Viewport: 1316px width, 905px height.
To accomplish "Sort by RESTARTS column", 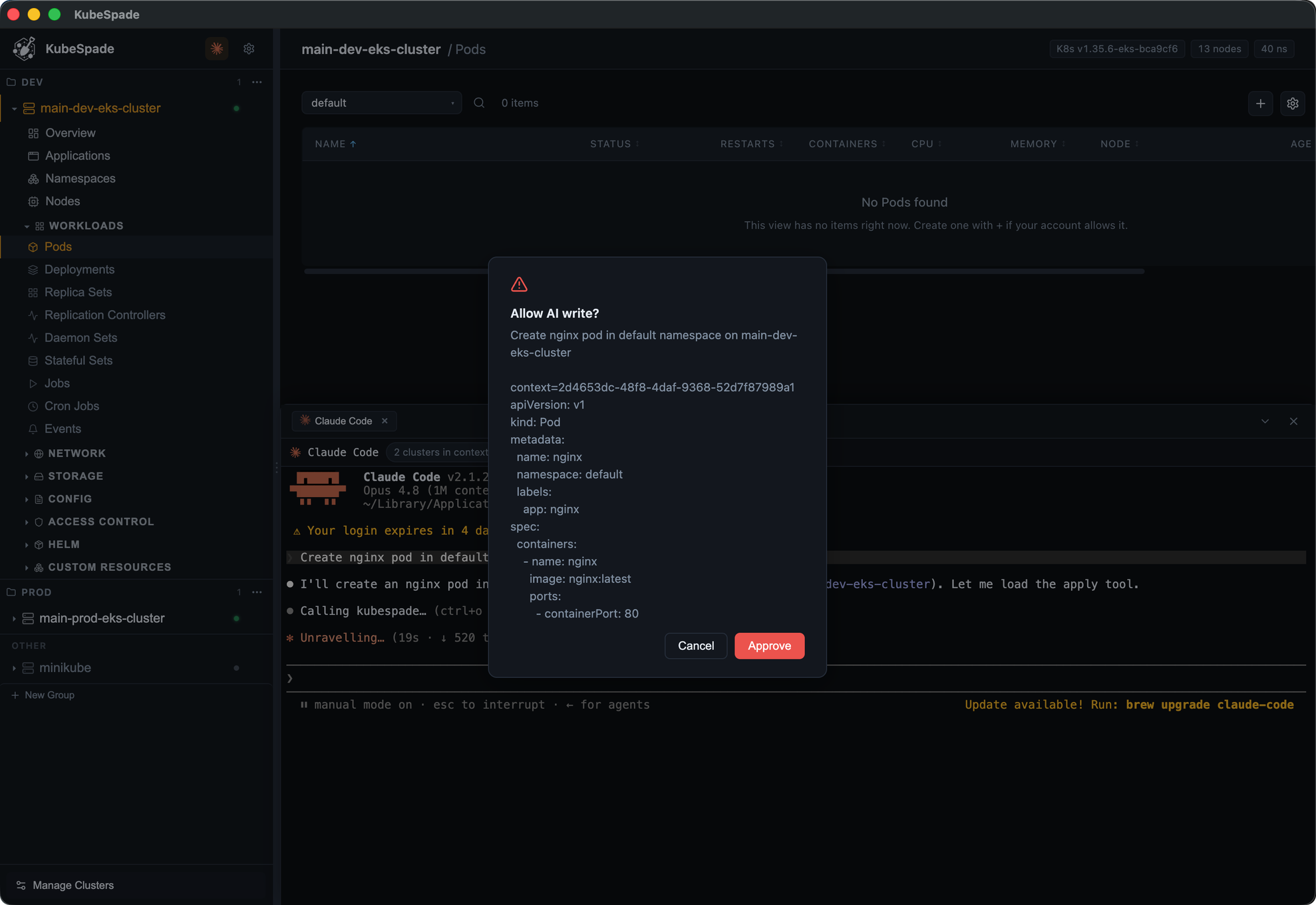I will (x=751, y=144).
